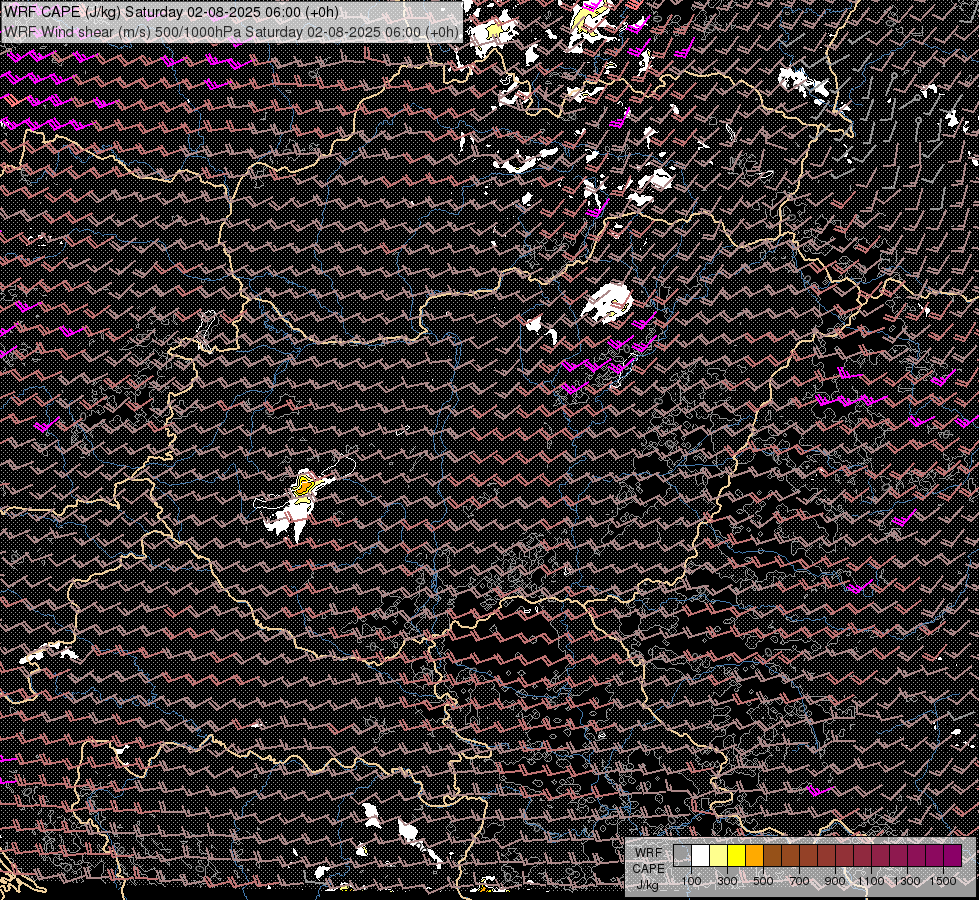Click the legend value label 500
Viewport: 979px width, 900px height.
763,881
